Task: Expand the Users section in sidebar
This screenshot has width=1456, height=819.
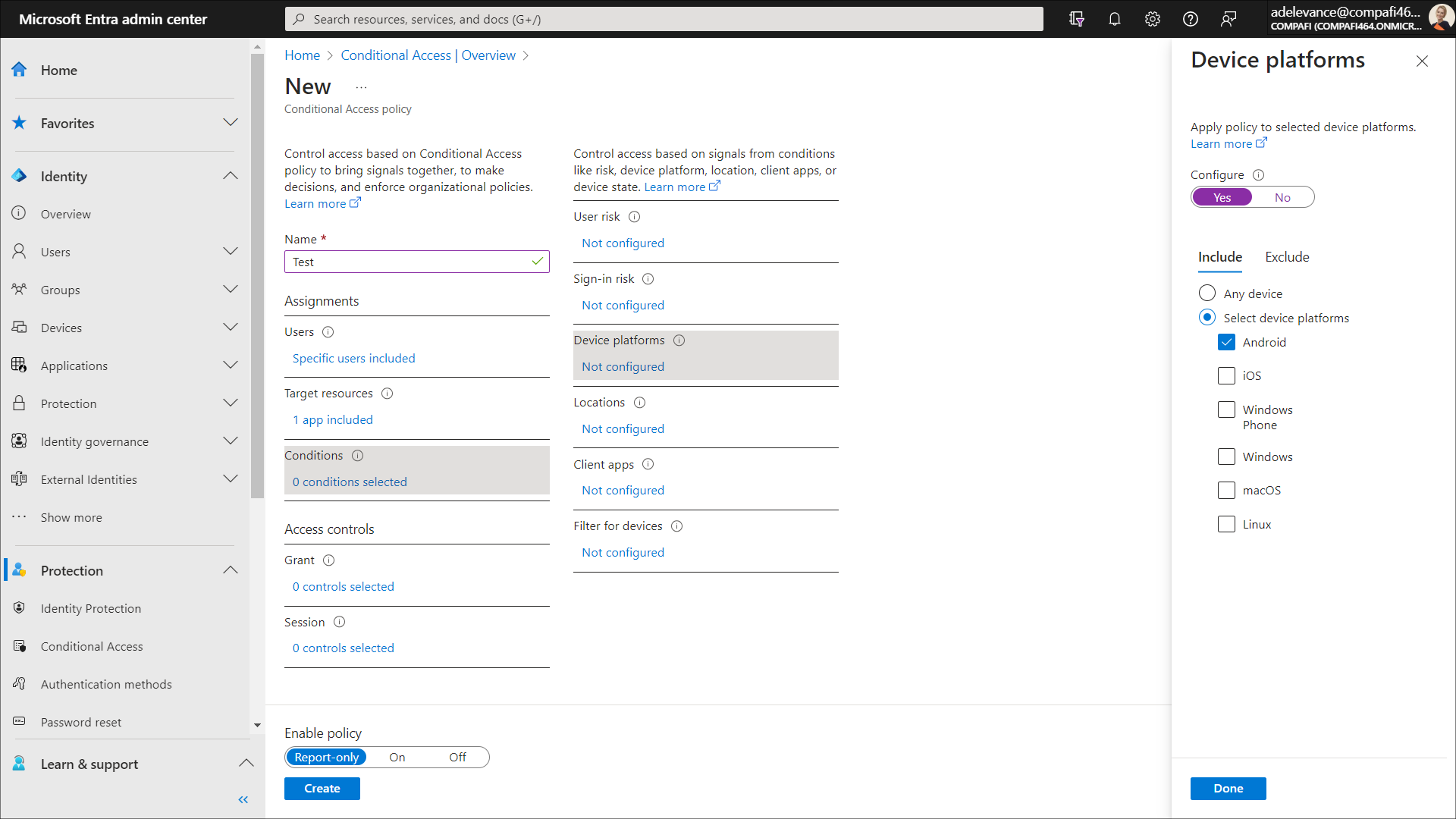Action: coord(231,252)
